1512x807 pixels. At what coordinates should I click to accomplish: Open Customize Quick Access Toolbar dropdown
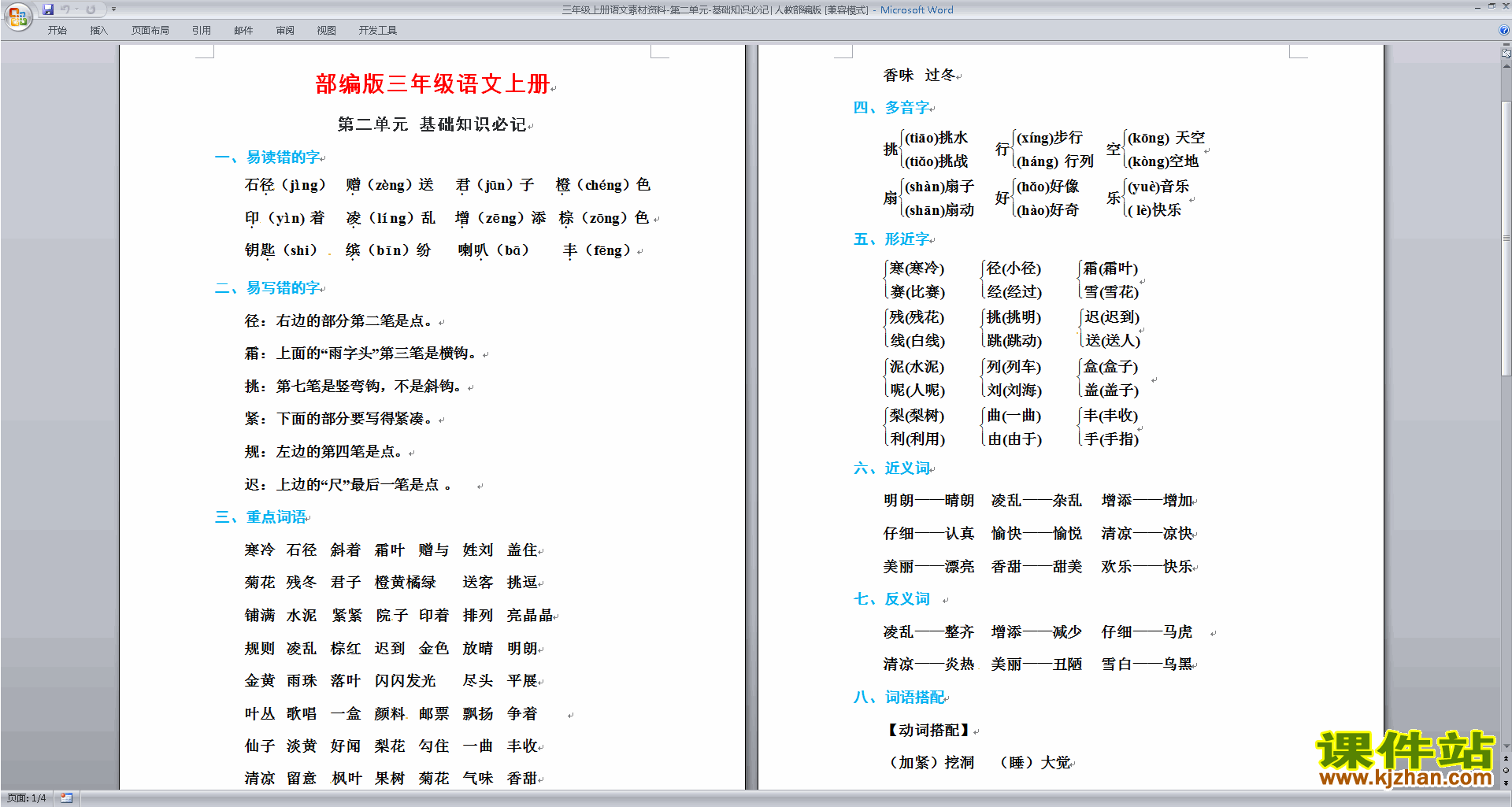113,9
